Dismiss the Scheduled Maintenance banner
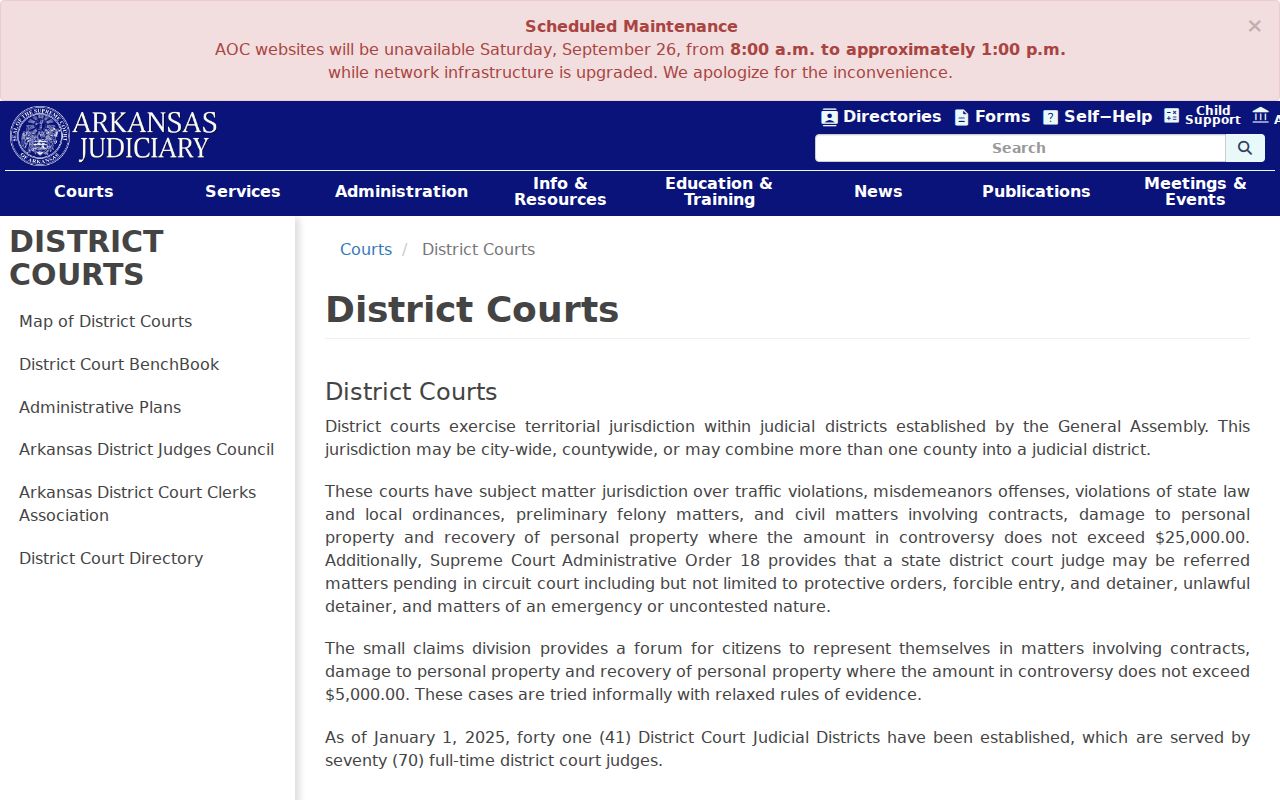 click(1254, 26)
